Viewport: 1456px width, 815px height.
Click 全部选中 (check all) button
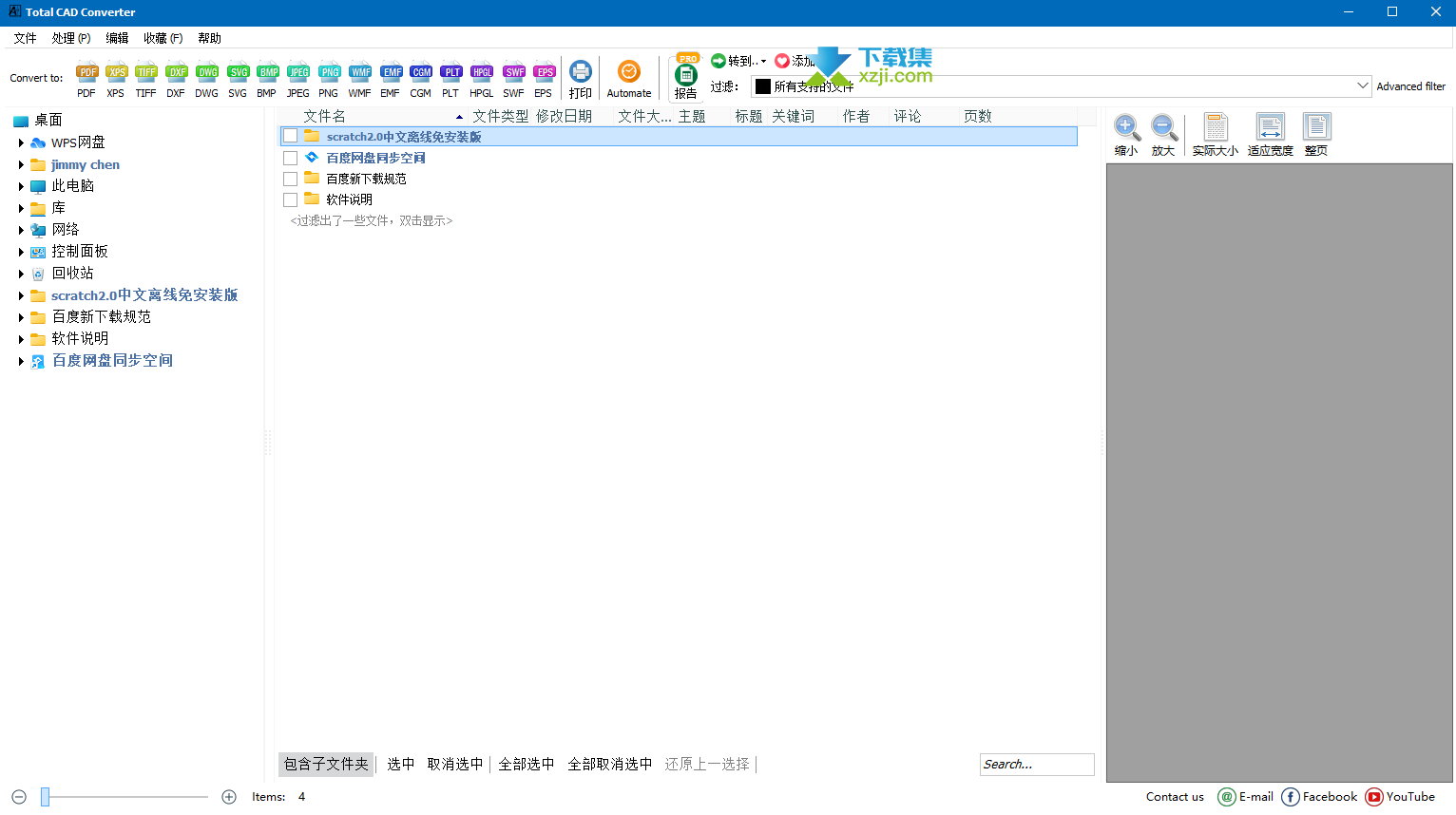pos(527,764)
